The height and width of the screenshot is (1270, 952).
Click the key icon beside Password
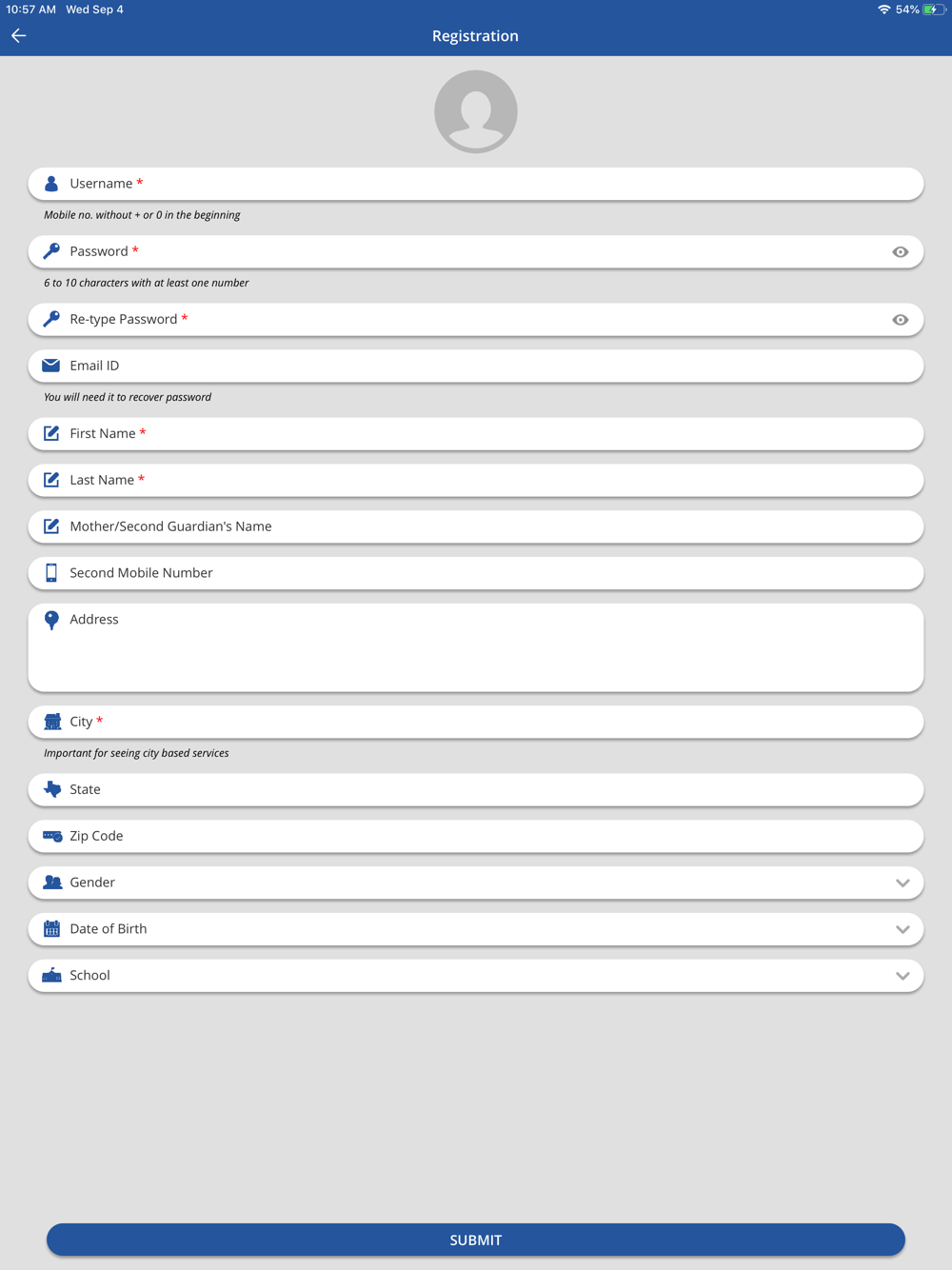[51, 251]
